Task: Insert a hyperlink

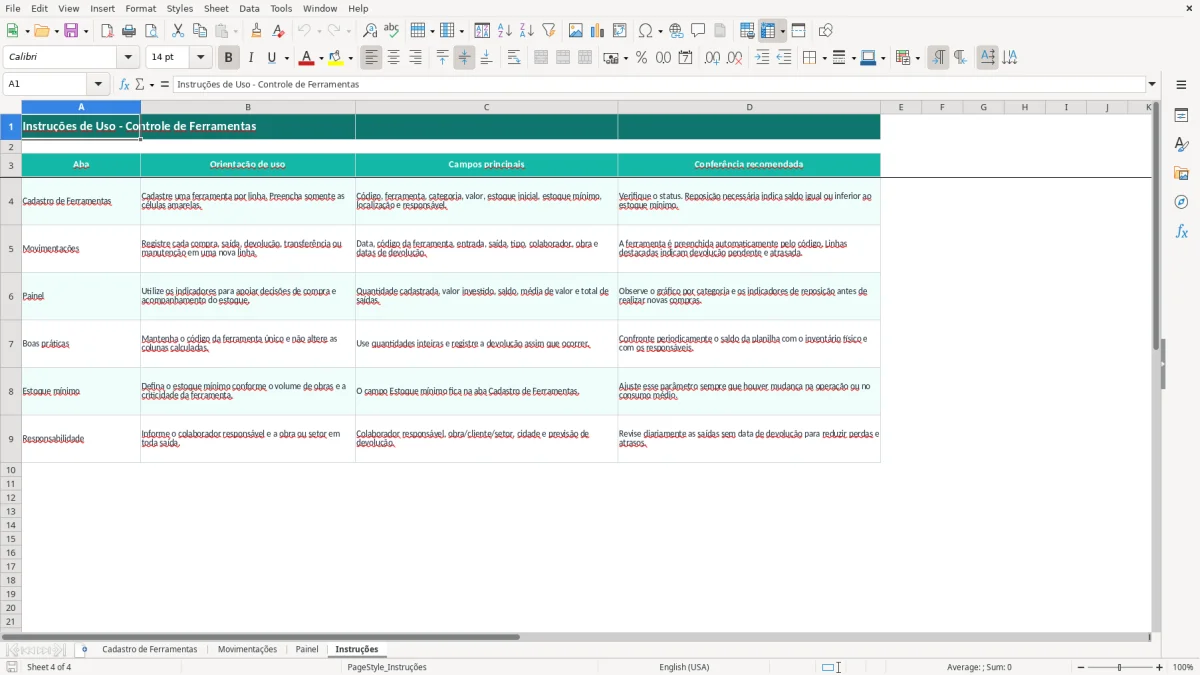Action: click(x=677, y=31)
